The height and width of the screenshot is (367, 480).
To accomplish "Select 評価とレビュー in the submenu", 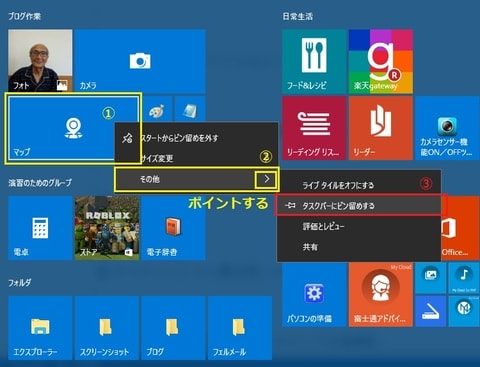I will (359, 226).
